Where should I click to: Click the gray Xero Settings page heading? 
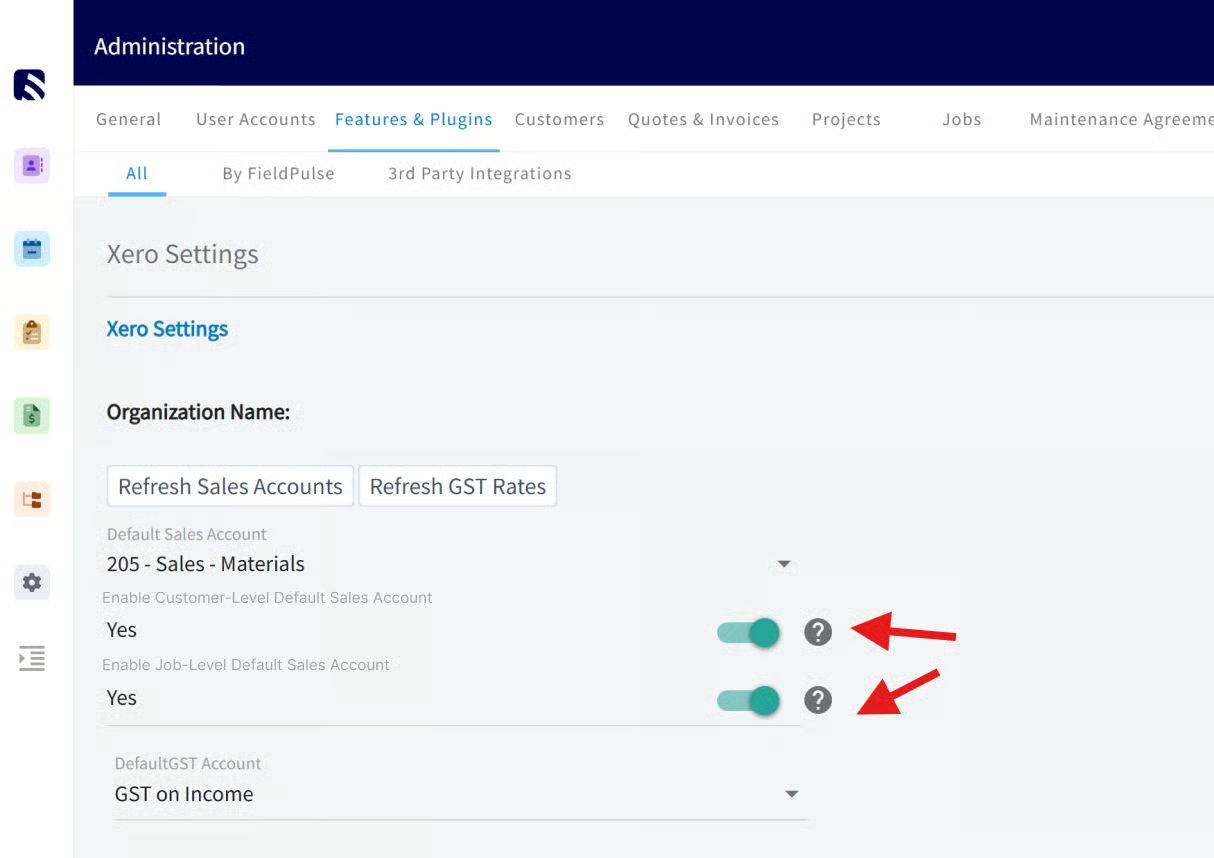(x=182, y=254)
